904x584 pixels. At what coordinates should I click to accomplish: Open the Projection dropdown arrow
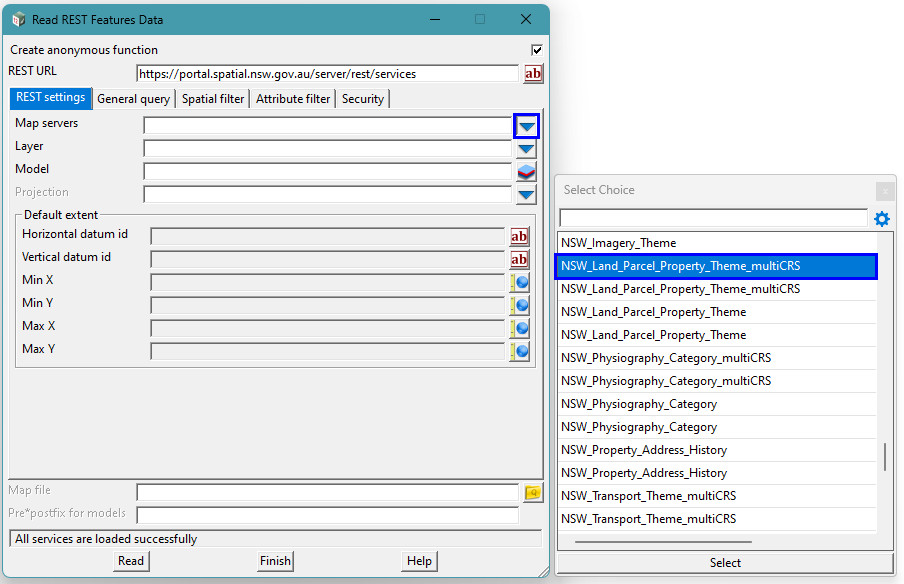point(526,195)
